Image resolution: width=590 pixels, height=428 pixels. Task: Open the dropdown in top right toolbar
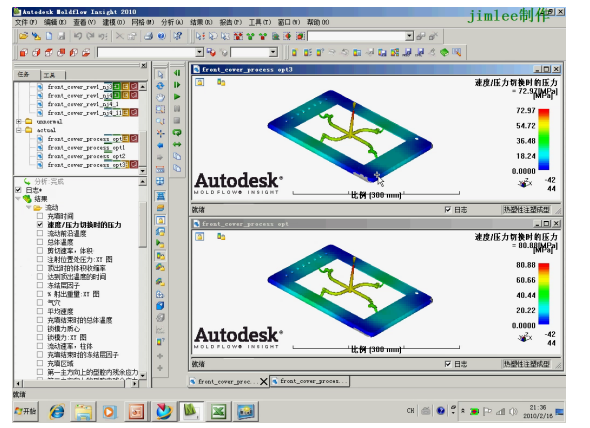point(409,36)
